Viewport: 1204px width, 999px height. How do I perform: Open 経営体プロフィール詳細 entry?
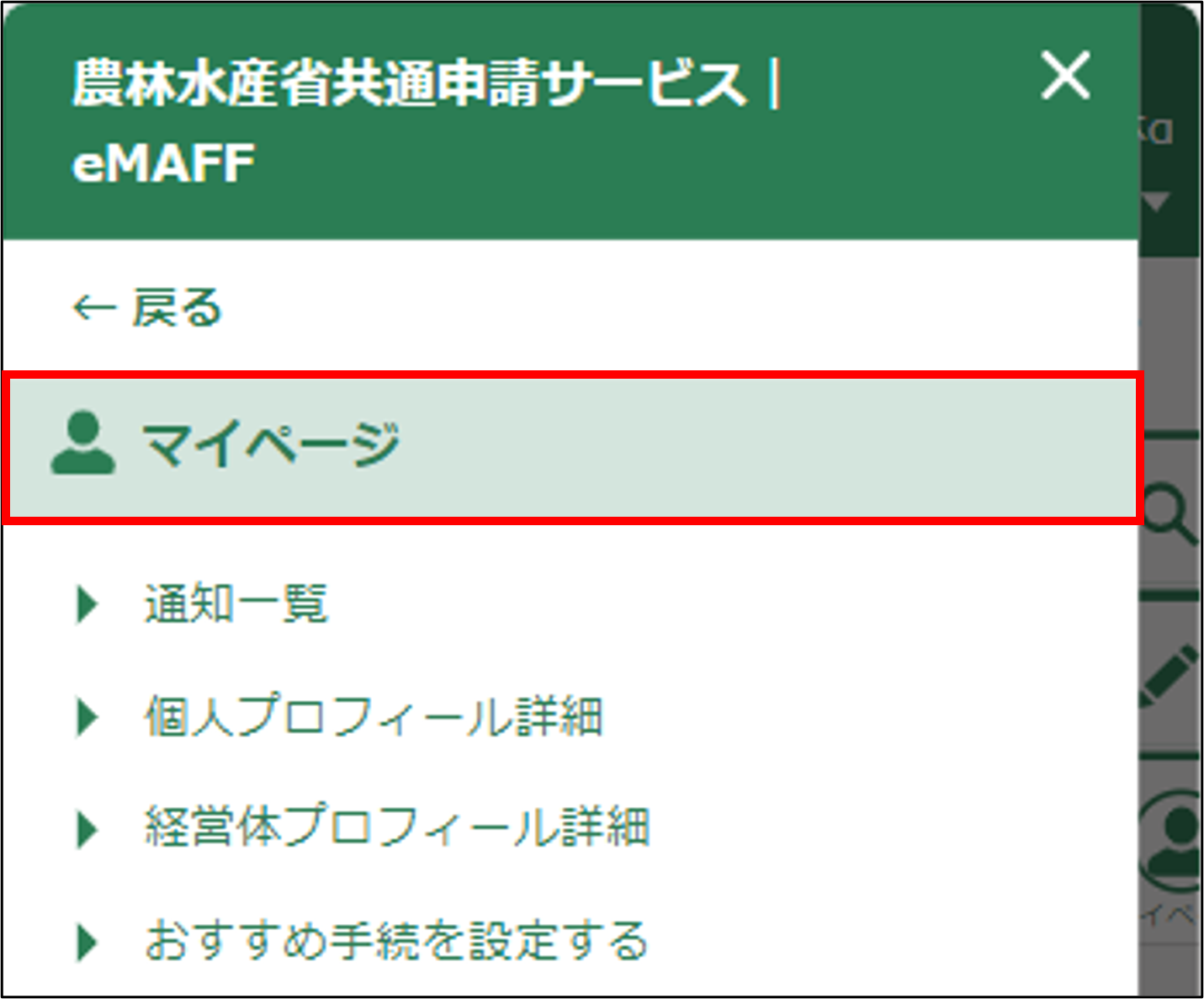(397, 828)
